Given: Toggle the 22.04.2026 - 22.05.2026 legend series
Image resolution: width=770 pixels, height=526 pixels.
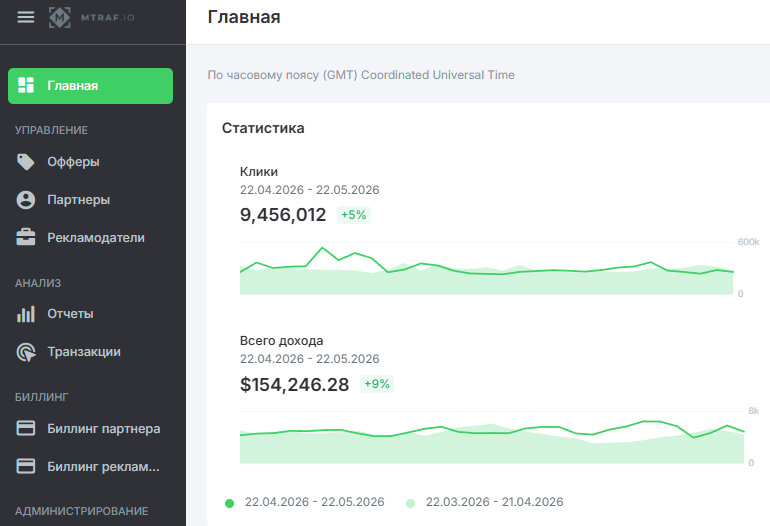Looking at the screenshot, I should pos(304,502).
